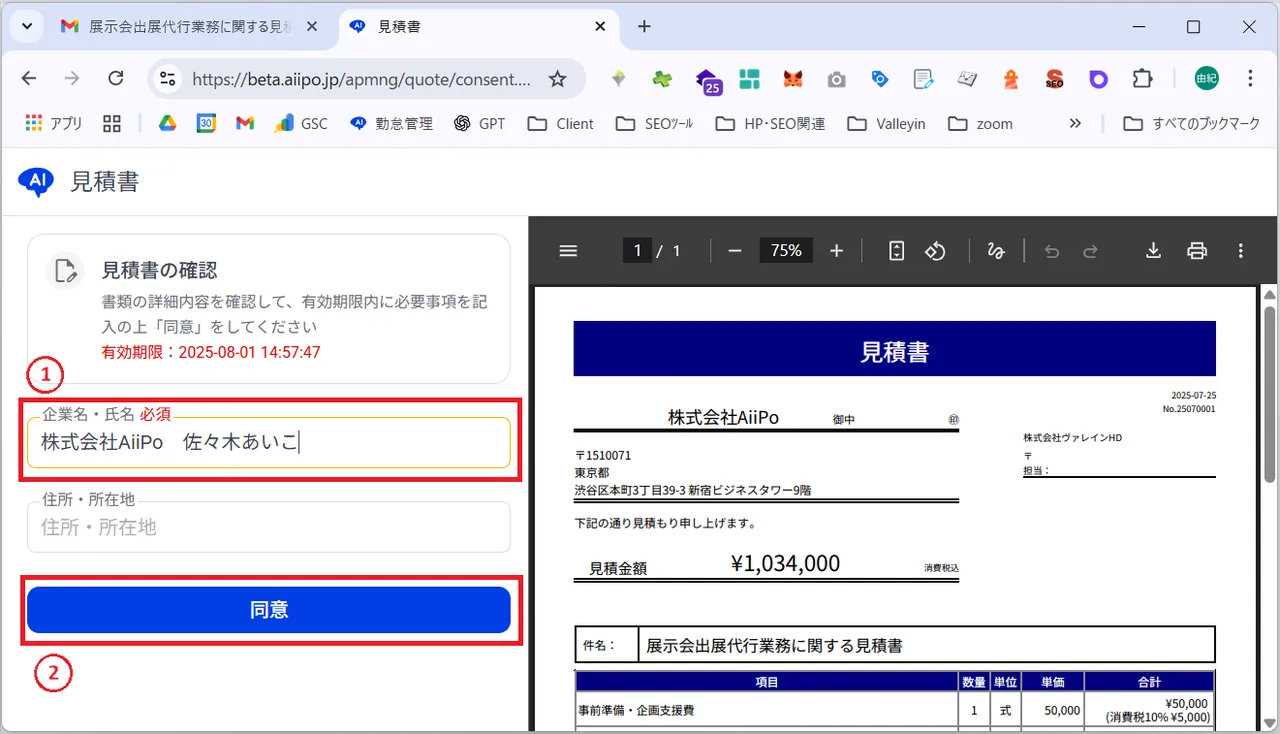Image resolution: width=1280 pixels, height=734 pixels.
Task: Open the Chrome extensions puzzle menu
Action: pos(1142,79)
